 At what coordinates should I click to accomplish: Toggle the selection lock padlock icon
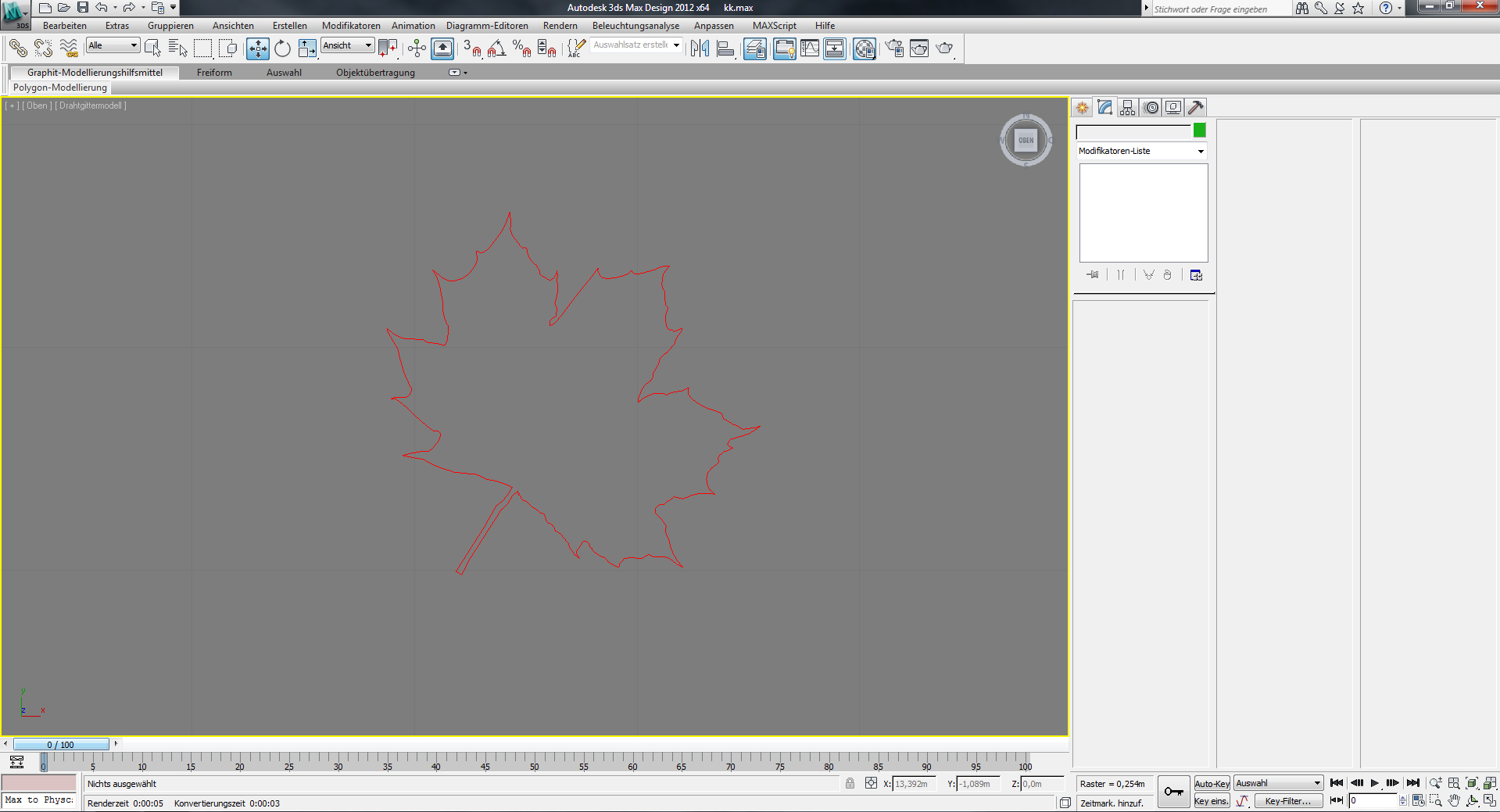click(x=850, y=783)
